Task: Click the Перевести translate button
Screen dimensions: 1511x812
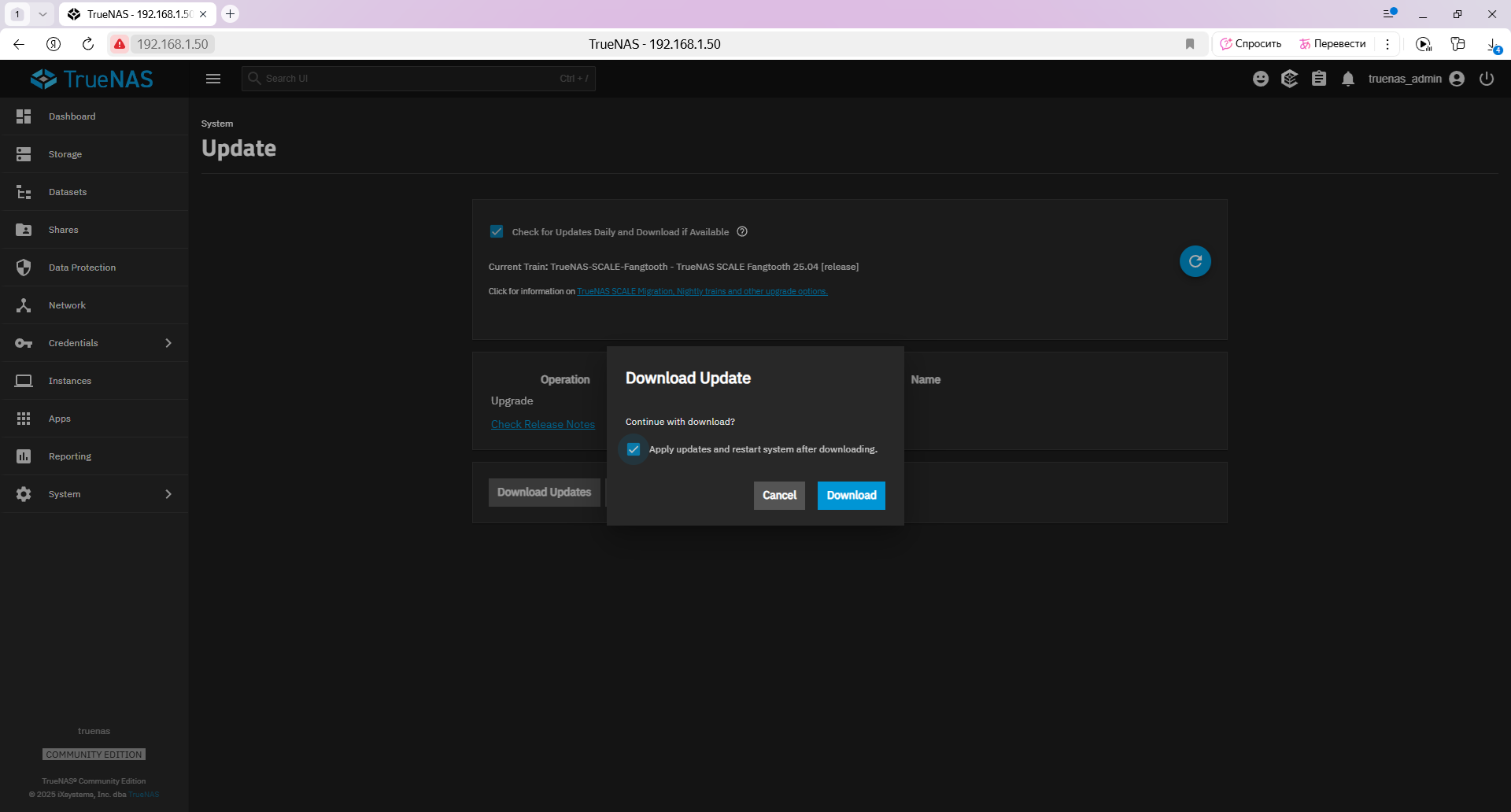Action: (1333, 44)
